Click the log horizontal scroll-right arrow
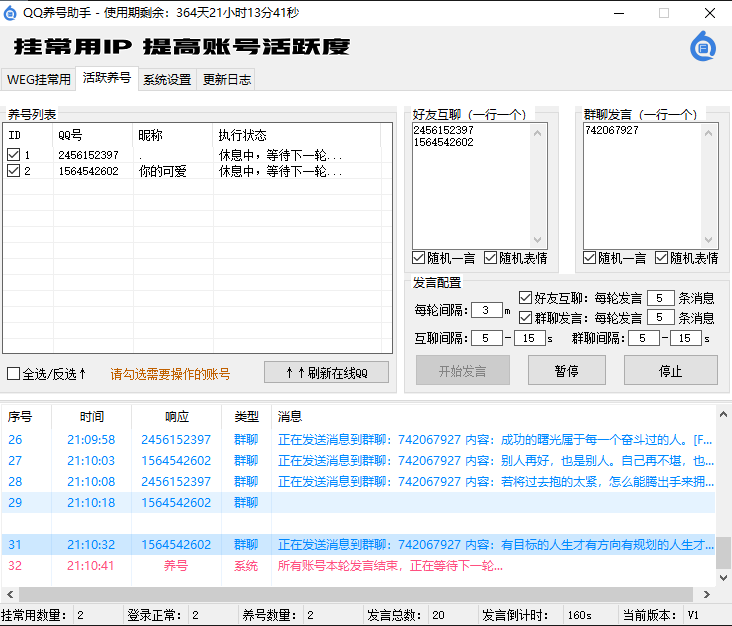Viewport: 732px width, 626px height. click(706, 594)
